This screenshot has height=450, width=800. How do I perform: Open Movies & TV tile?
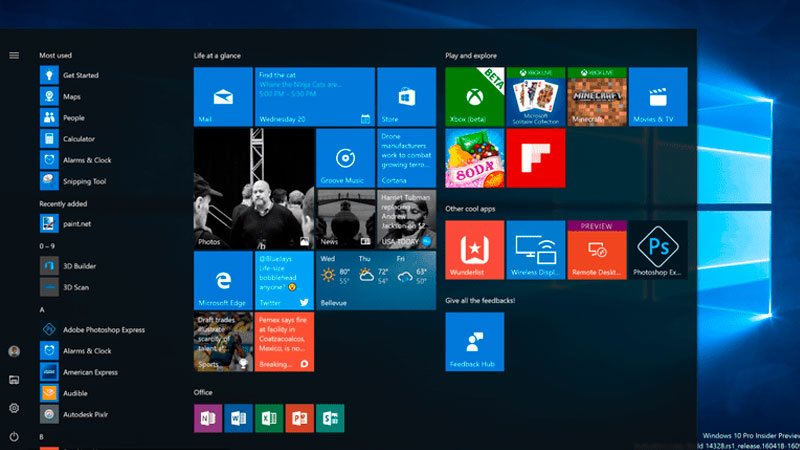point(657,97)
